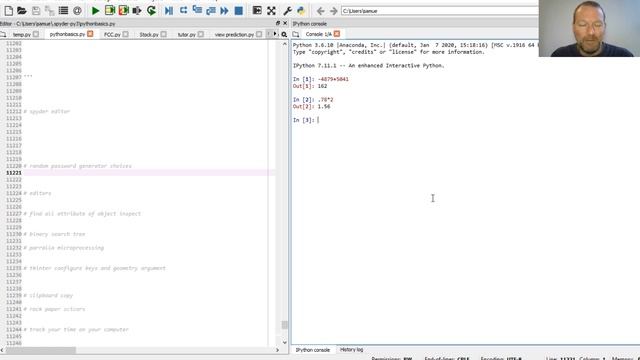Click the editor pane's browse tabs icon
The image size is (640, 360).
(3, 35)
